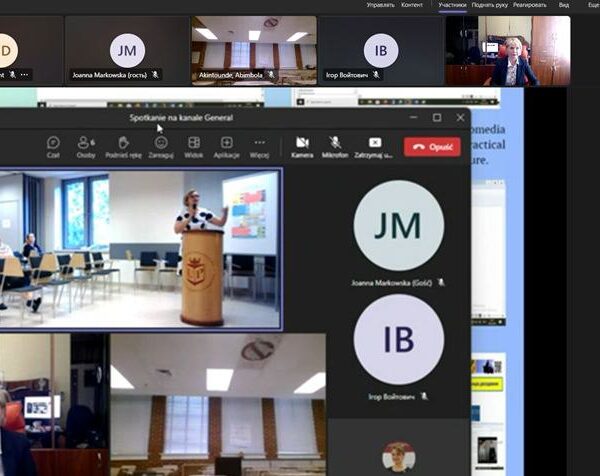Screen dimensions: 600x476
Task: Click Zatrzymaj stop sharing icon
Action: 375,146
